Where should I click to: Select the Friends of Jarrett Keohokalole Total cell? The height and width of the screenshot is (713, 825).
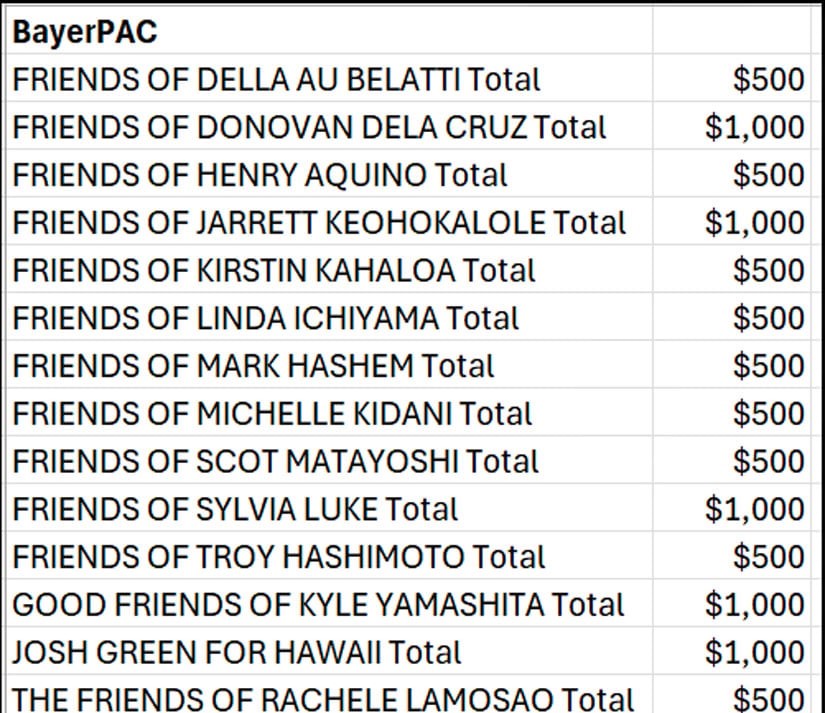click(319, 222)
